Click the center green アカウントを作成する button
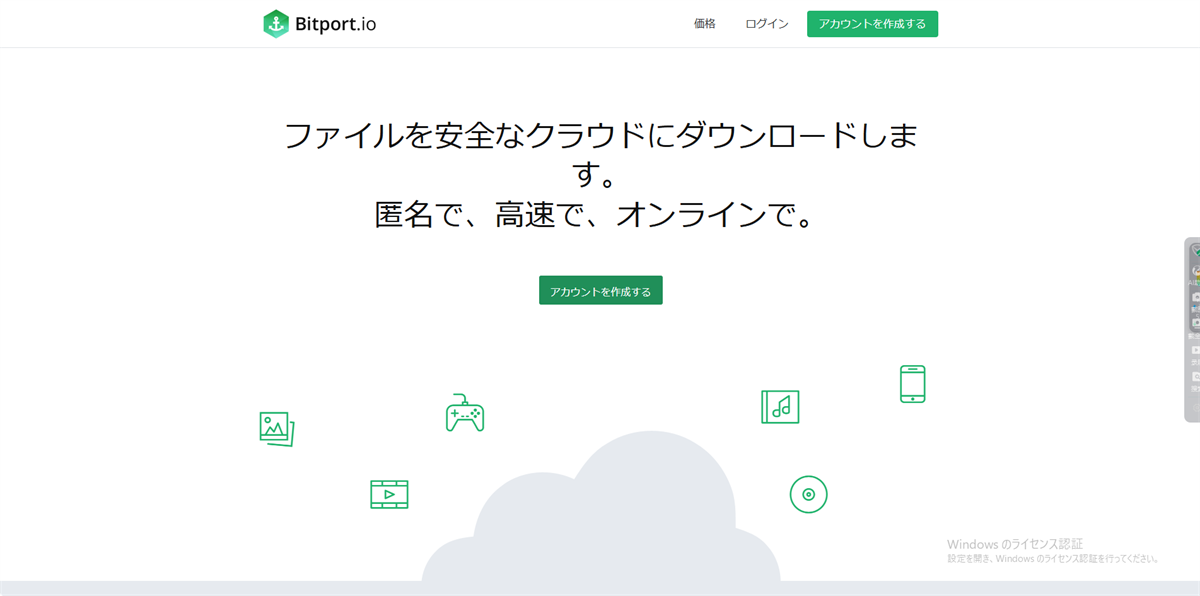This screenshot has width=1200, height=596. [601, 290]
